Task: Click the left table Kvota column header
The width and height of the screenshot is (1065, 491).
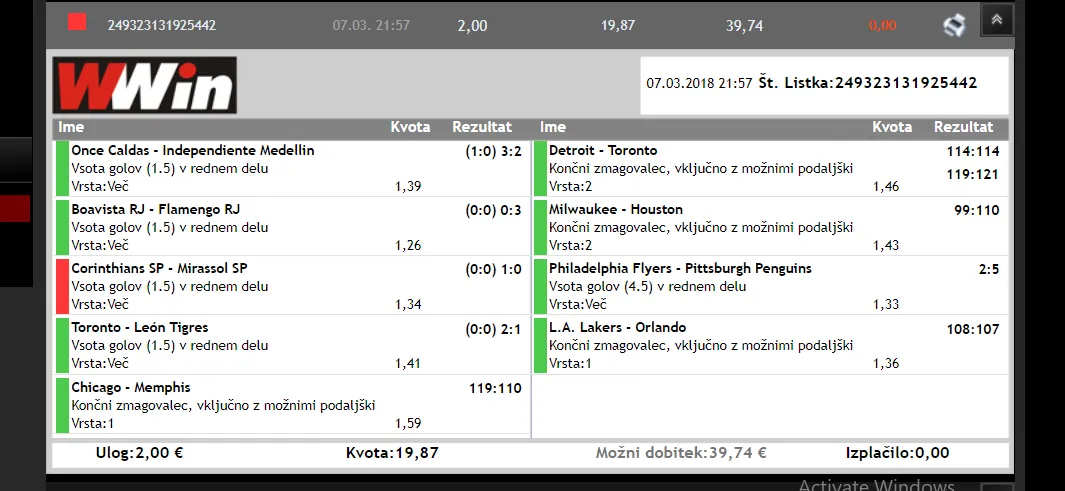Action: [x=410, y=127]
